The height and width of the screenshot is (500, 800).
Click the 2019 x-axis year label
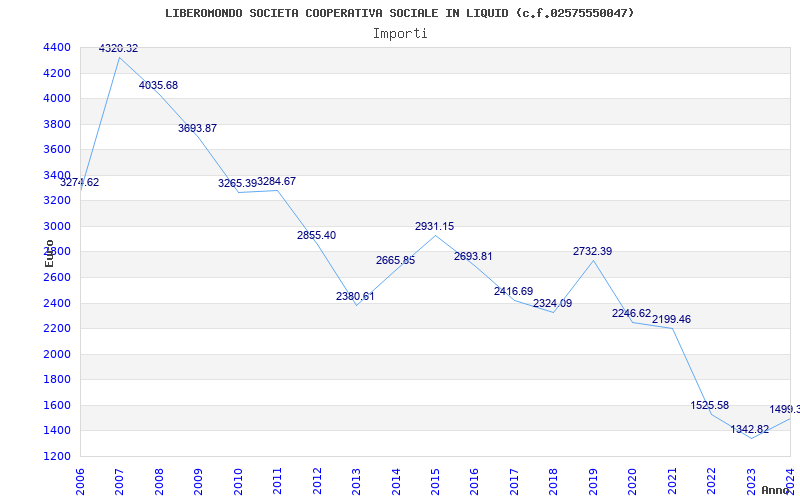click(593, 481)
